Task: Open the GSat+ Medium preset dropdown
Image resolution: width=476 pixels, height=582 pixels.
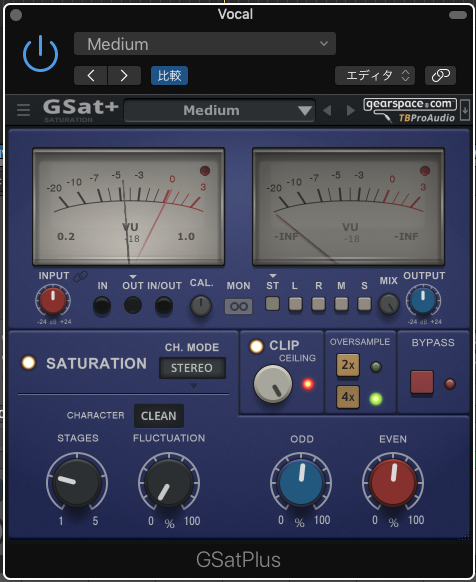Action: 220,110
